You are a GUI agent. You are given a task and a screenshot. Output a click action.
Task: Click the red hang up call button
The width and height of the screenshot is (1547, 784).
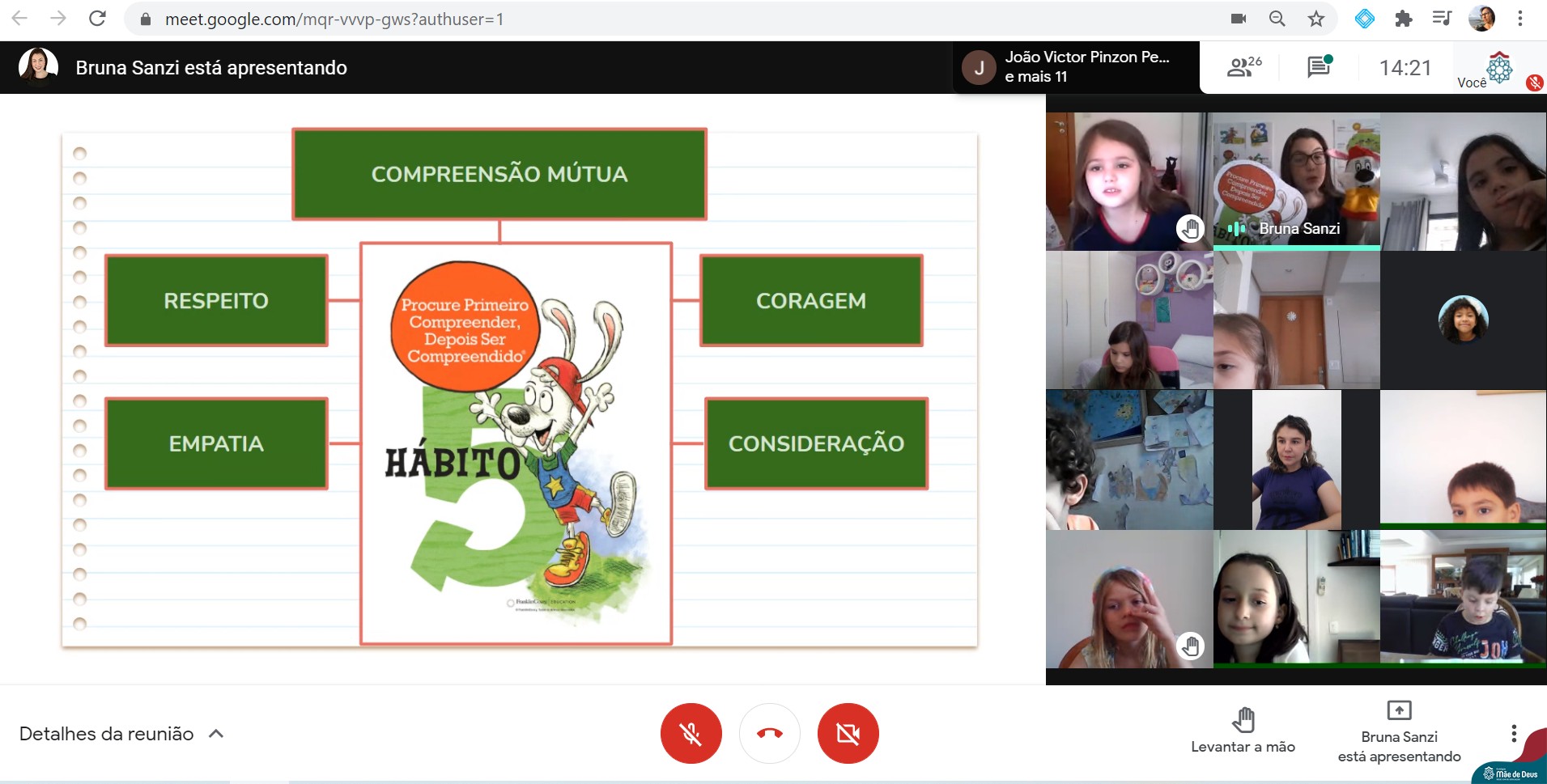coord(769,733)
